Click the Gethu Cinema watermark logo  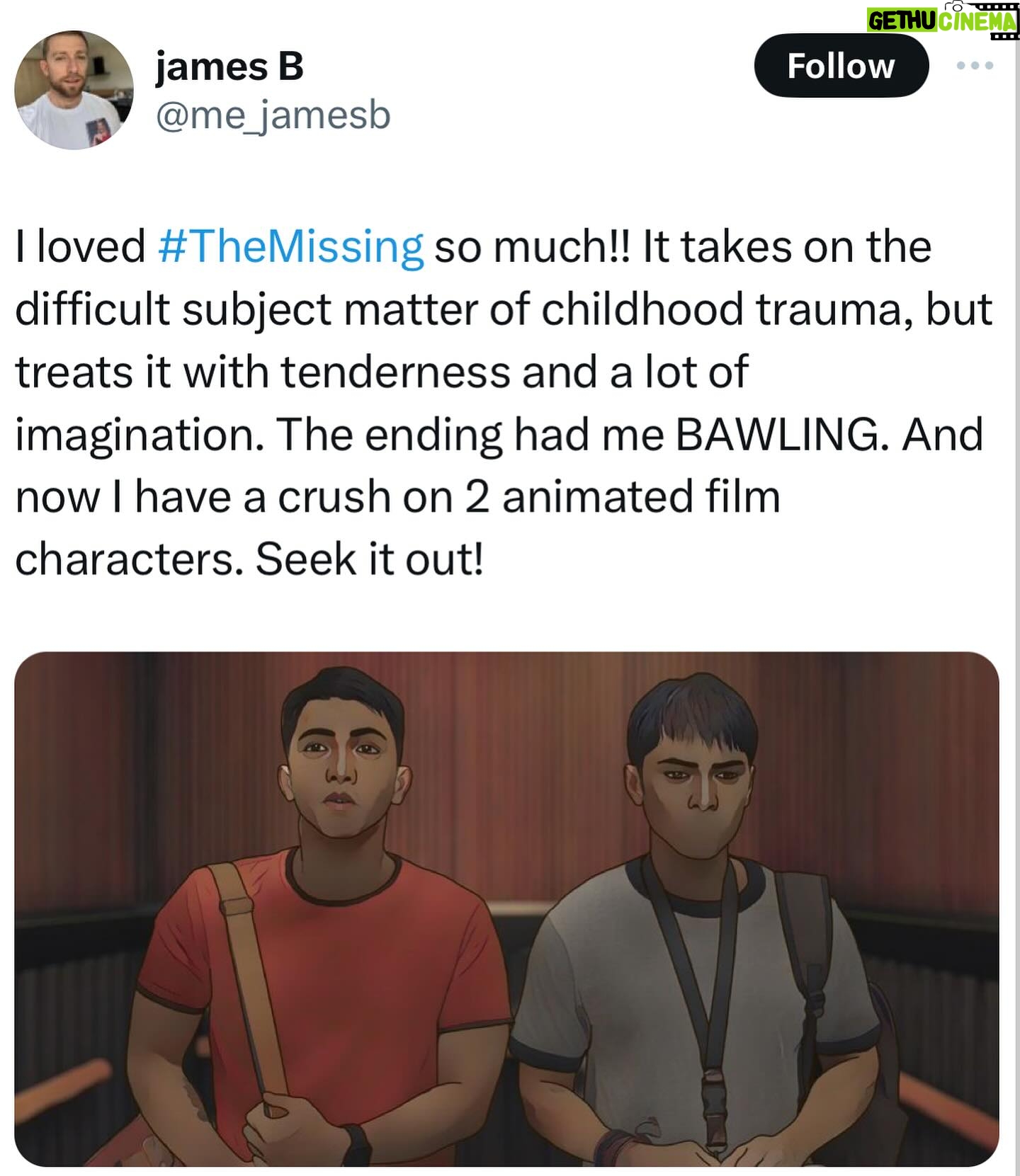pos(942,20)
